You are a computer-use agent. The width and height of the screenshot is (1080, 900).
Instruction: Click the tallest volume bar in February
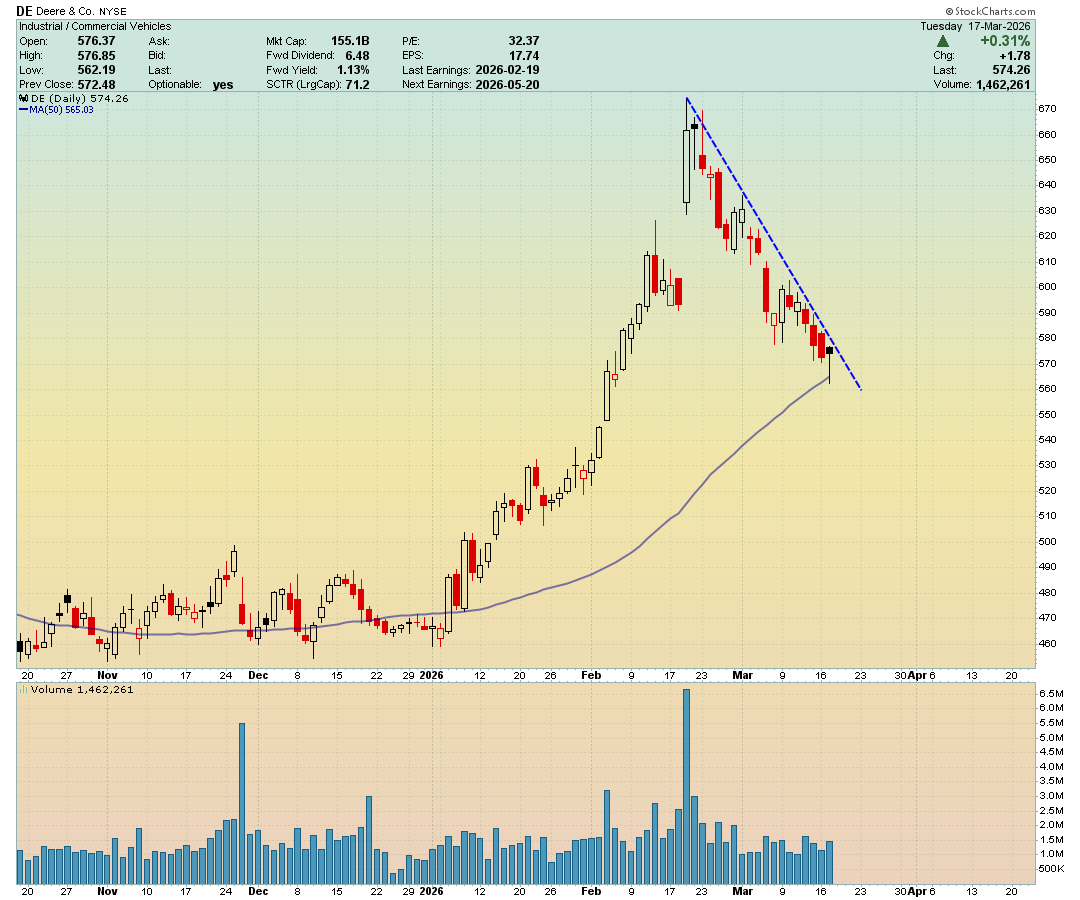[x=686, y=786]
